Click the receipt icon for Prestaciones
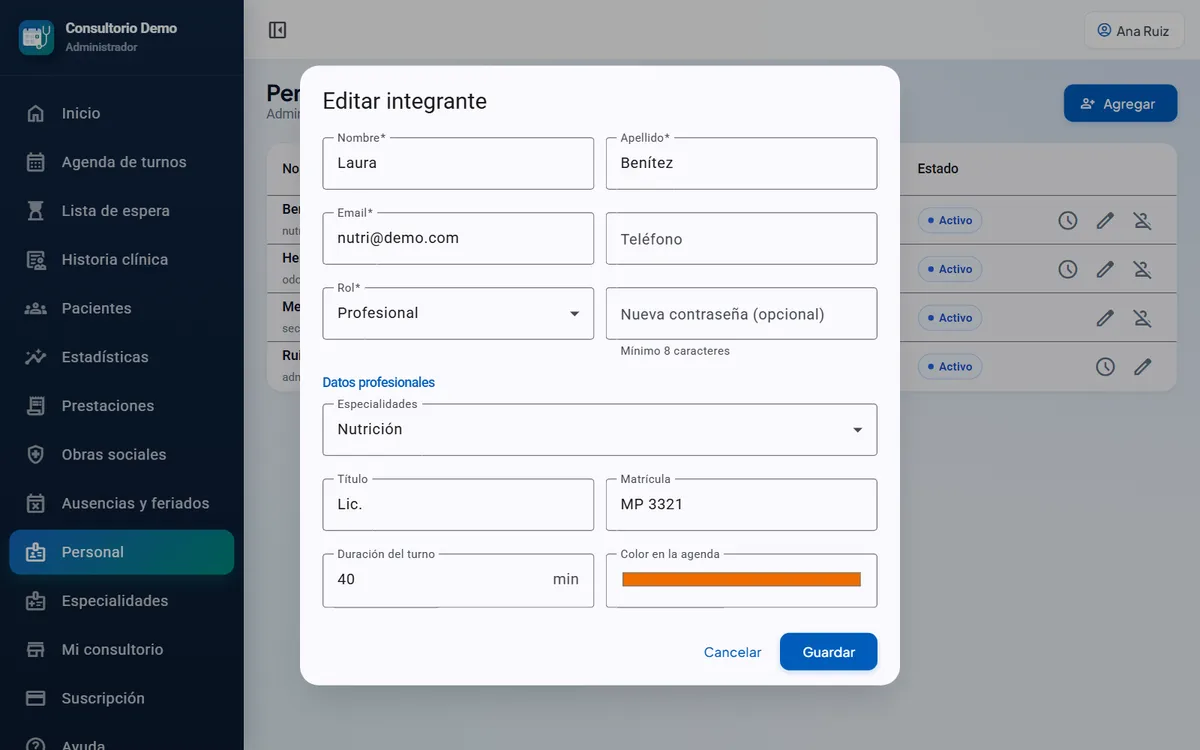This screenshot has width=1200, height=750. (x=36, y=406)
